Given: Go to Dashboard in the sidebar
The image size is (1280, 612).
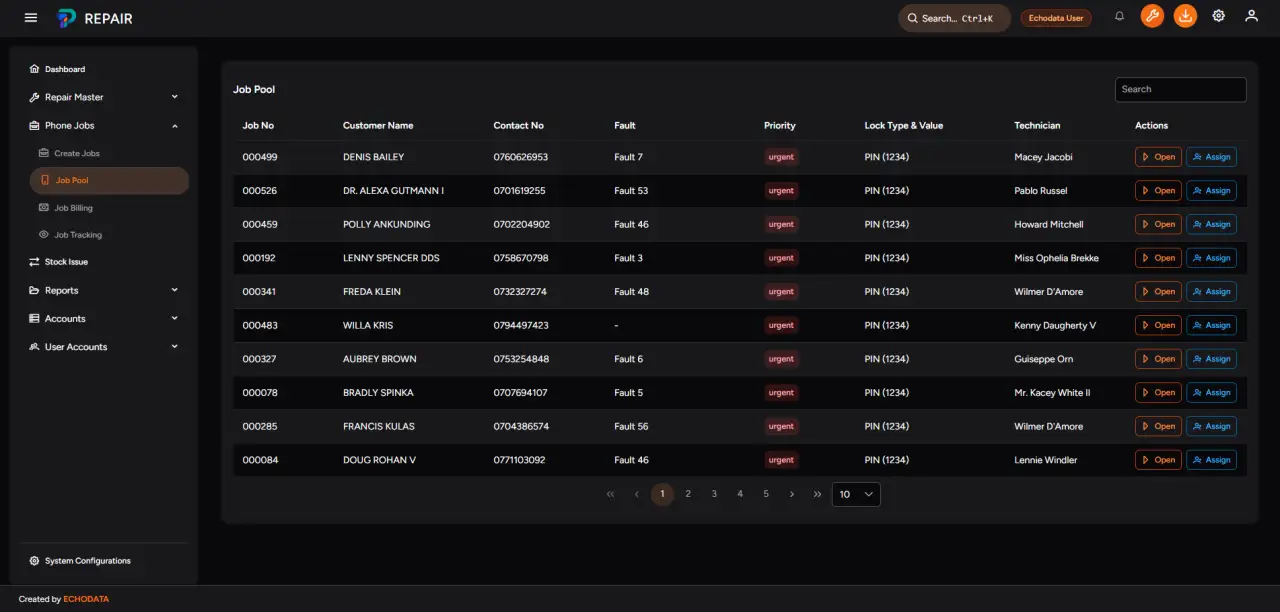Looking at the screenshot, I should [x=104, y=69].
